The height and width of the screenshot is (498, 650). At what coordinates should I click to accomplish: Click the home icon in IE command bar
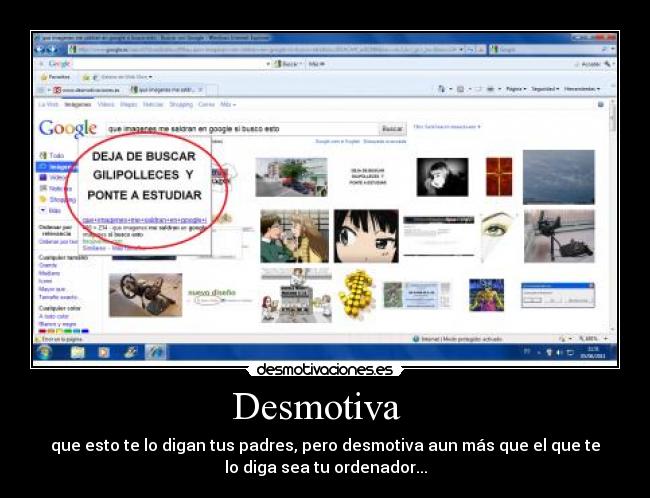(441, 89)
